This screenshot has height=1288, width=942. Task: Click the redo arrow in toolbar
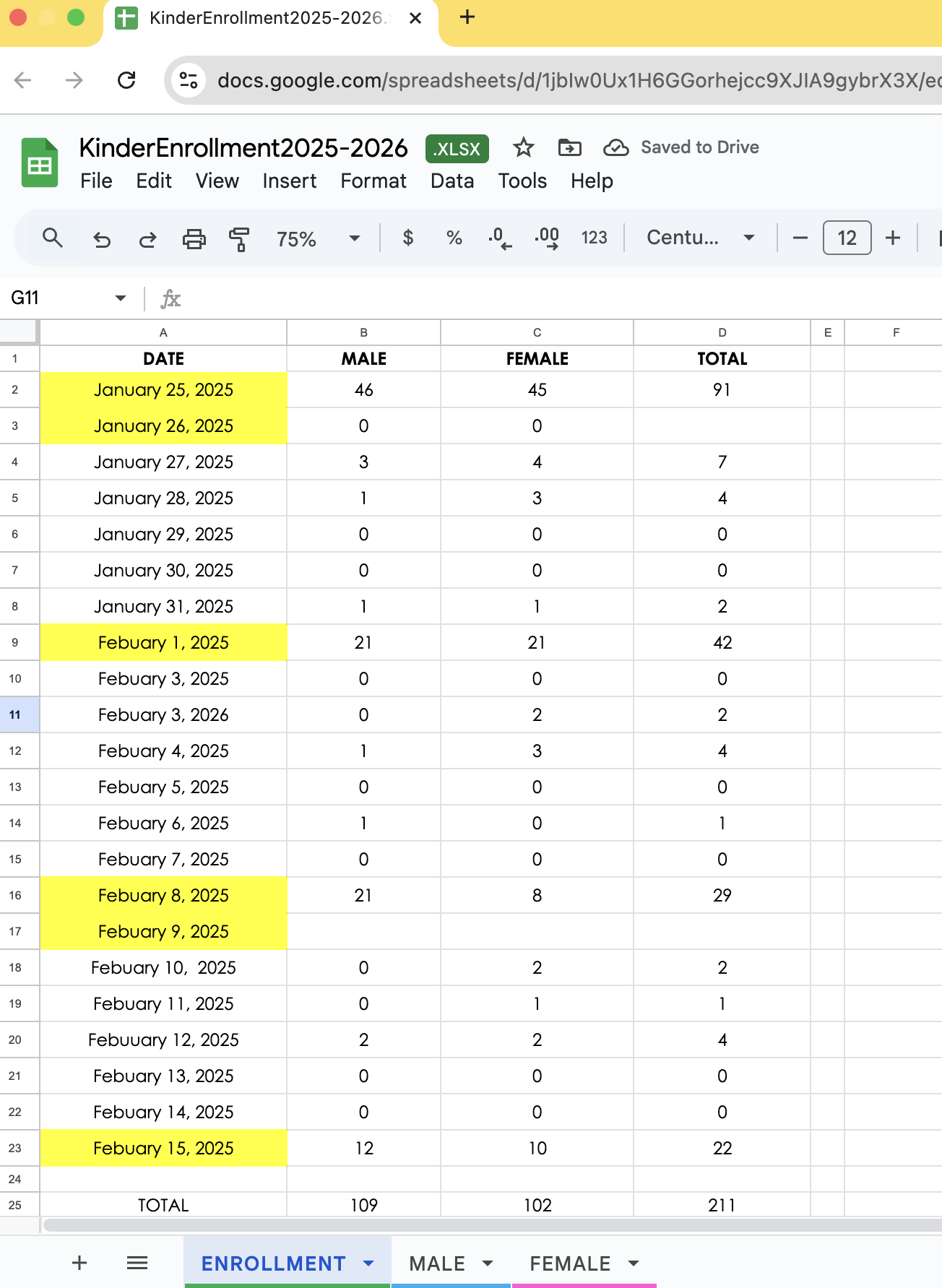coord(147,238)
